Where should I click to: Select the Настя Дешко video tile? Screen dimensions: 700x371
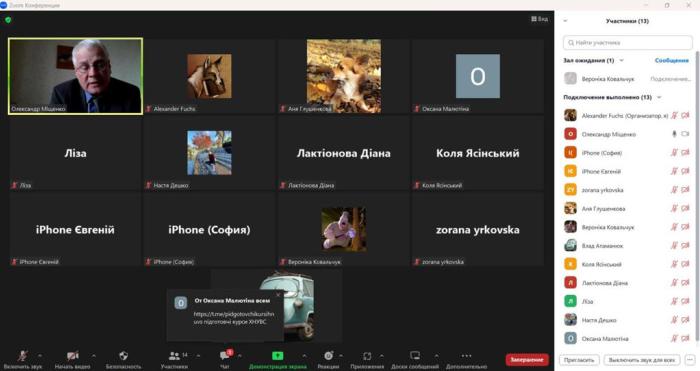pos(209,153)
